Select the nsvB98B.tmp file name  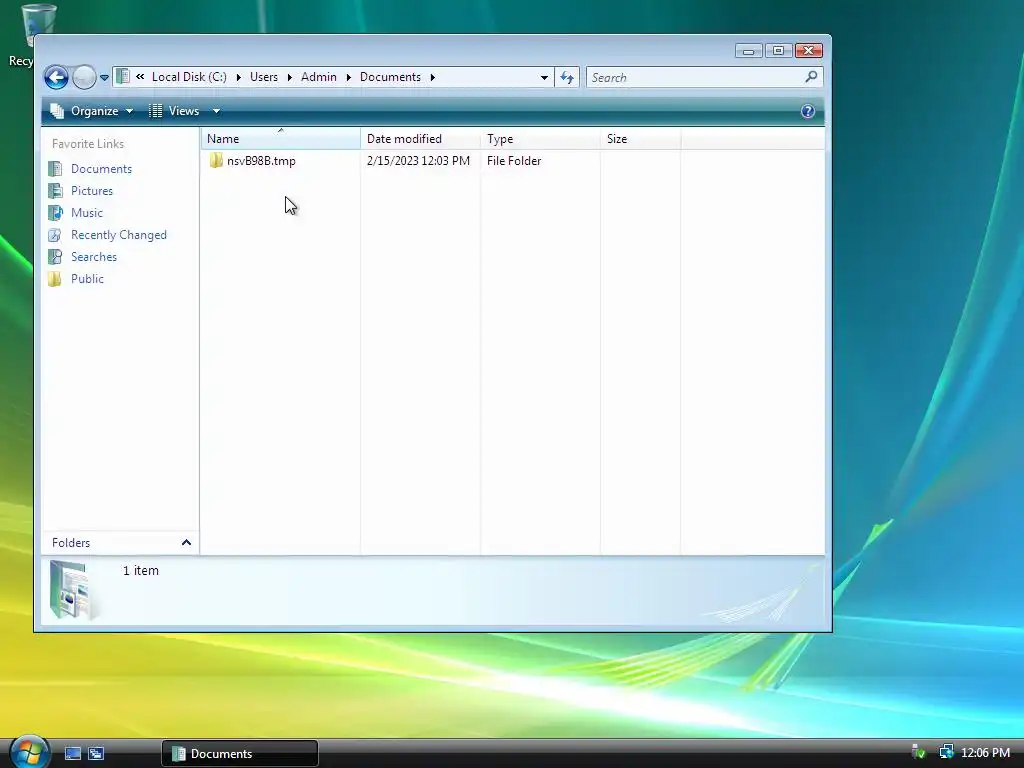click(261, 161)
